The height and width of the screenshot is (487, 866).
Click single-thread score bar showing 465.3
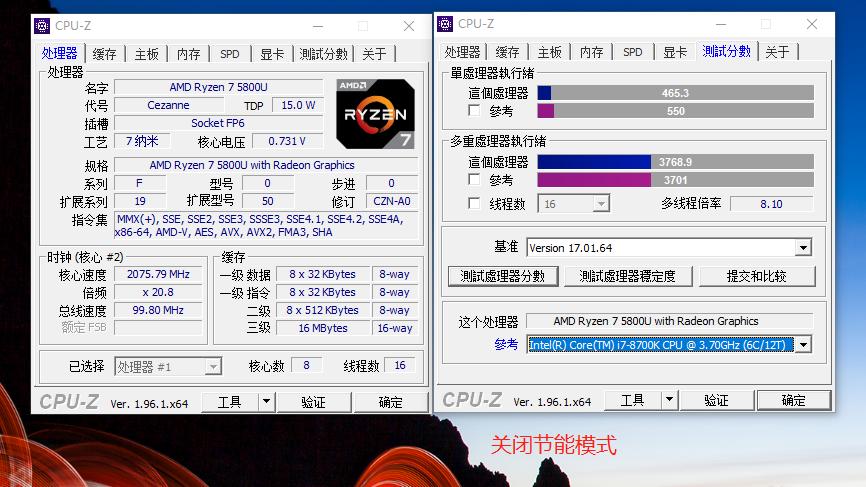point(675,93)
